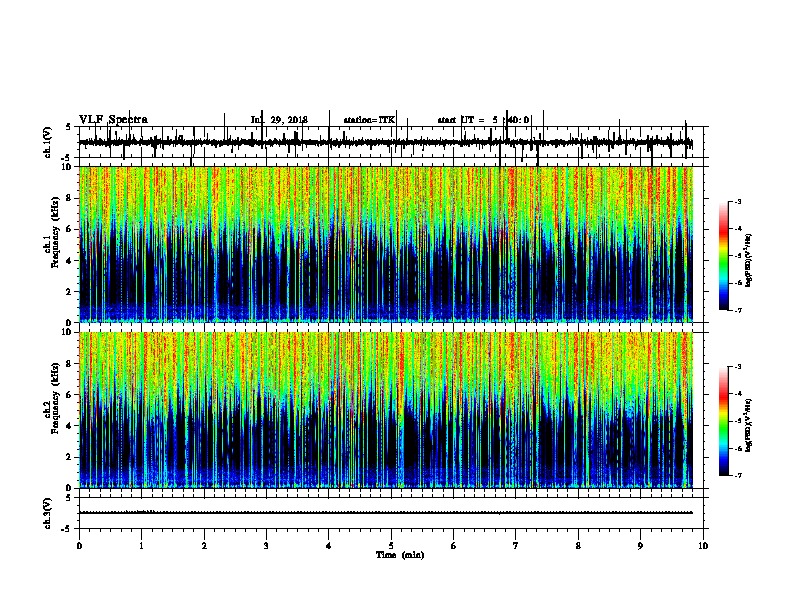Click the time axis tick label "6"

click(x=454, y=546)
